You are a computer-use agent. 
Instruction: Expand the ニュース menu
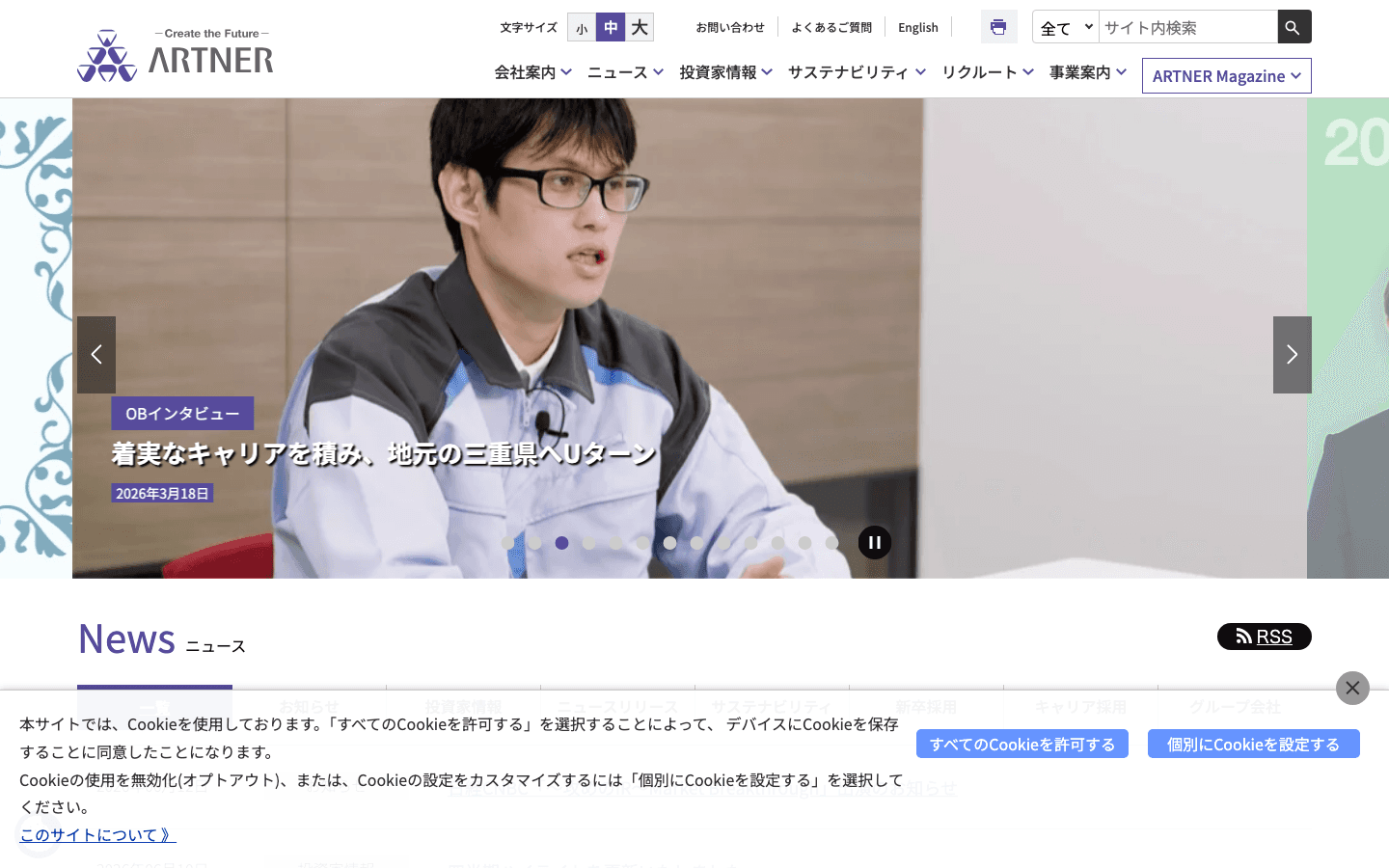[625, 72]
